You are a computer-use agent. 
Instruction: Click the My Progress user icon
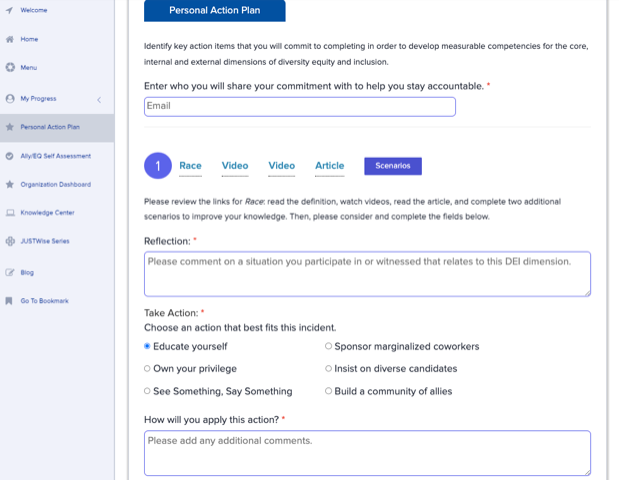point(10,99)
